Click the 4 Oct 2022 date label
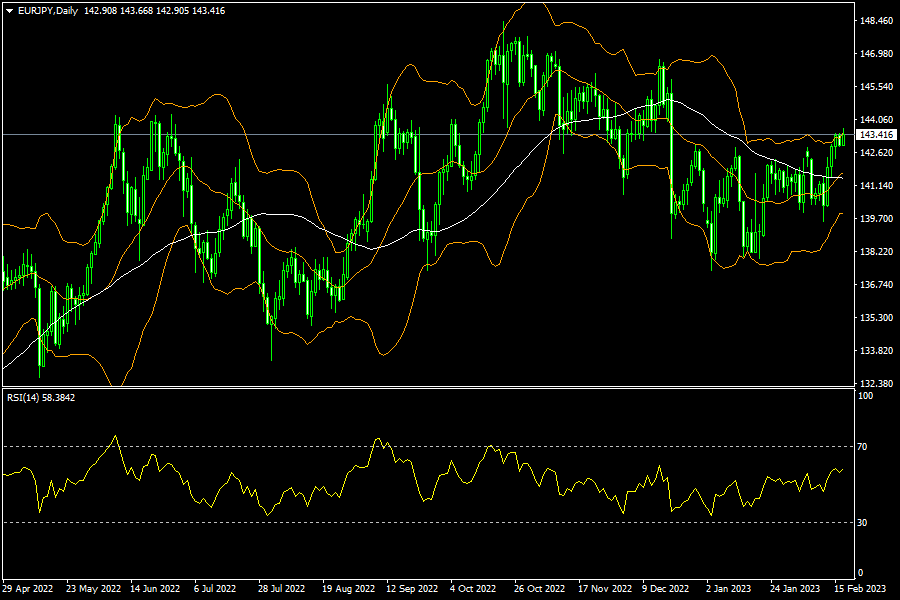This screenshot has height=600, width=900. (473, 589)
